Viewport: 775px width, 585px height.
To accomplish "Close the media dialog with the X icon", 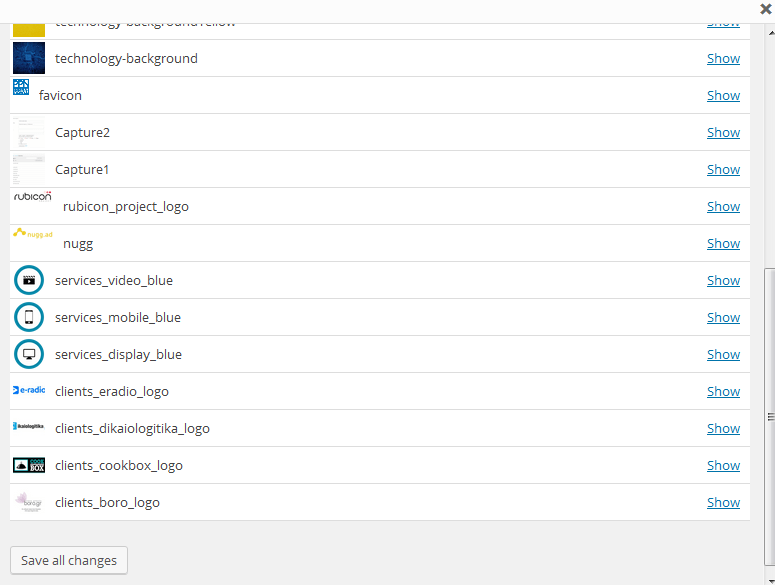I will click(x=766, y=9).
